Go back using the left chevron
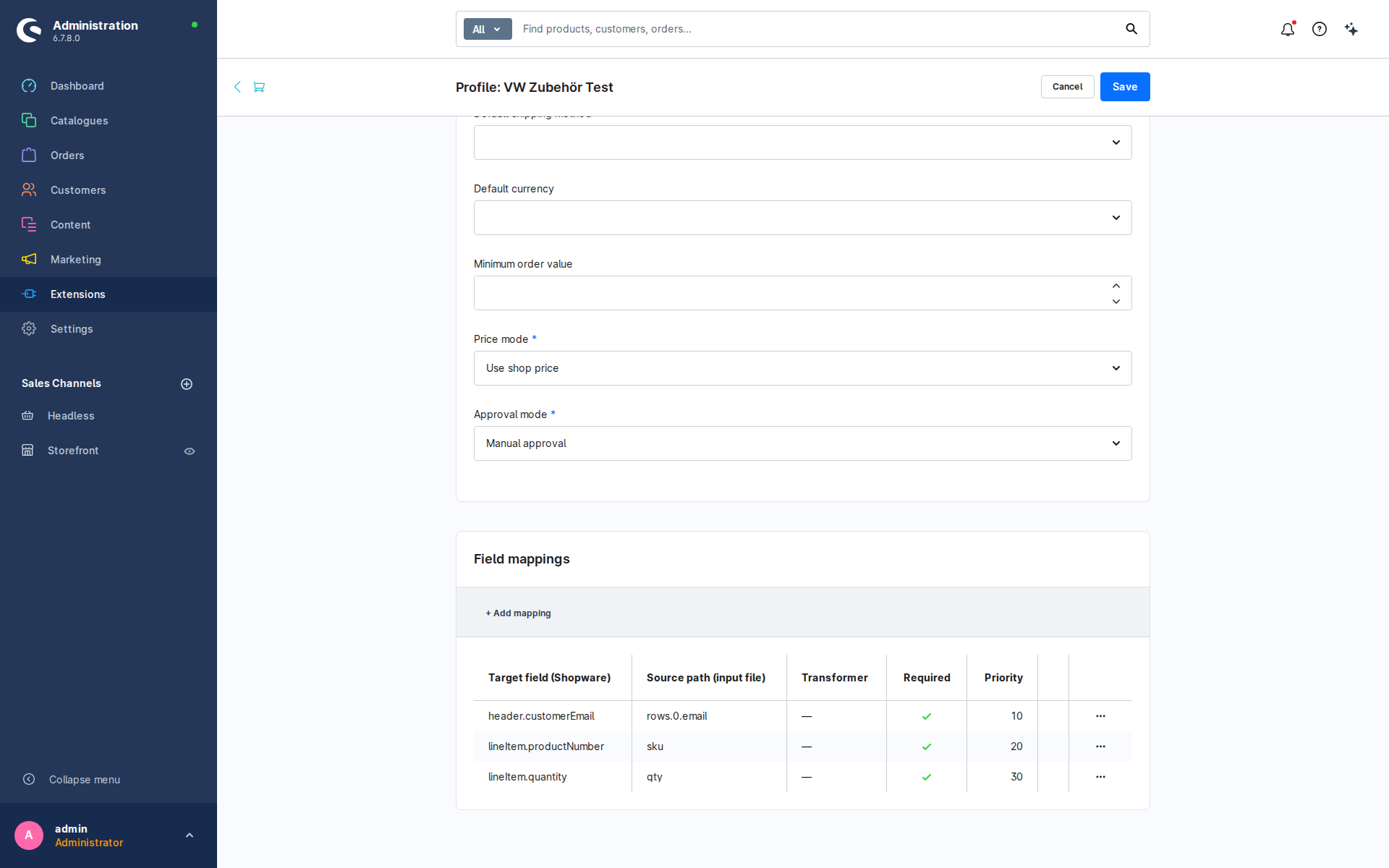The image size is (1389, 868). click(x=237, y=87)
